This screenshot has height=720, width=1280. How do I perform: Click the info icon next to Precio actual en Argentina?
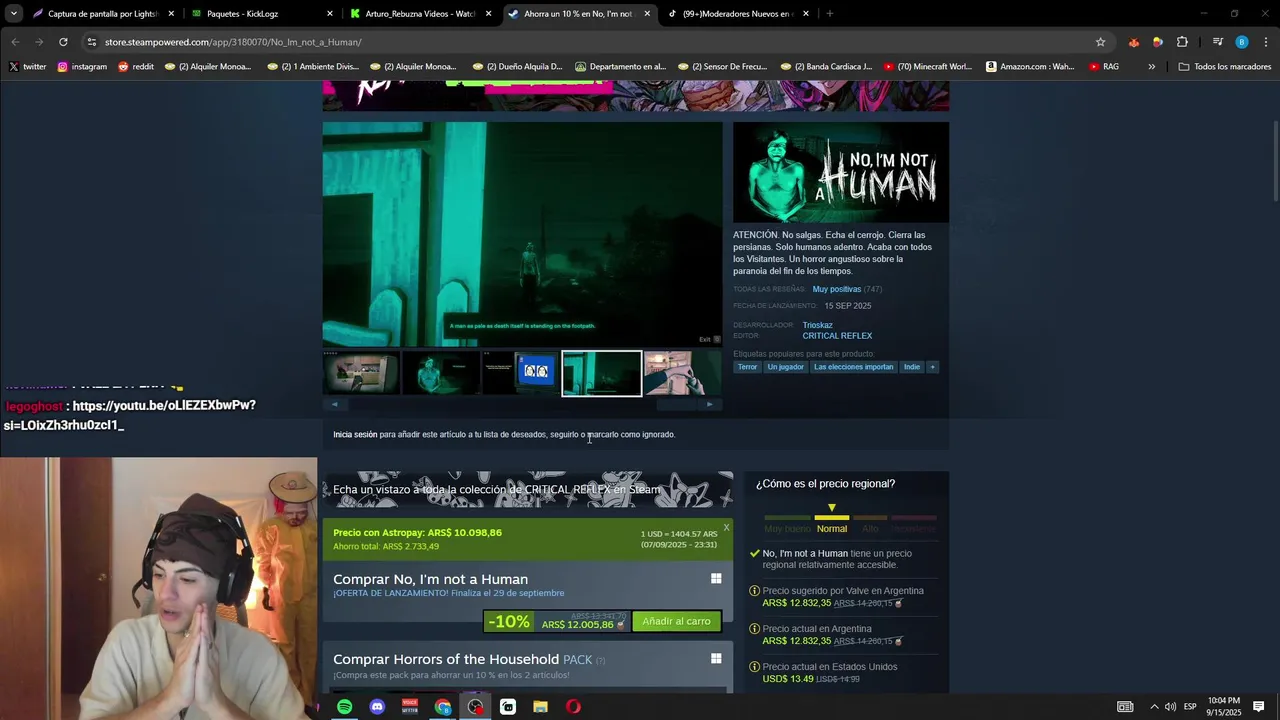coord(755,629)
